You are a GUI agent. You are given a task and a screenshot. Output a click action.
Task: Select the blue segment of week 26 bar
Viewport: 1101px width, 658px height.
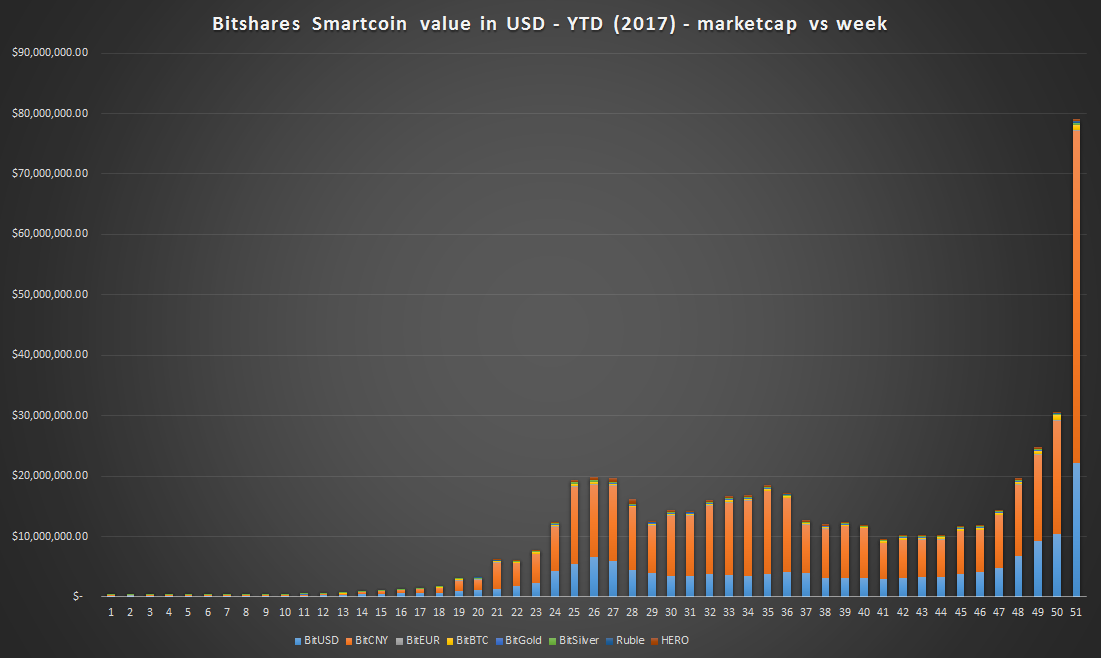point(593,577)
